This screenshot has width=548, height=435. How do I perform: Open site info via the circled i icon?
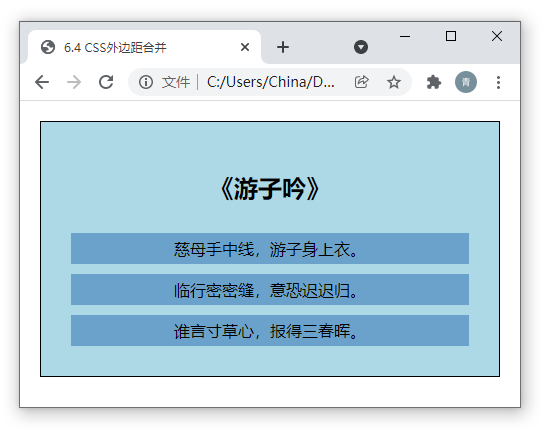click(146, 82)
